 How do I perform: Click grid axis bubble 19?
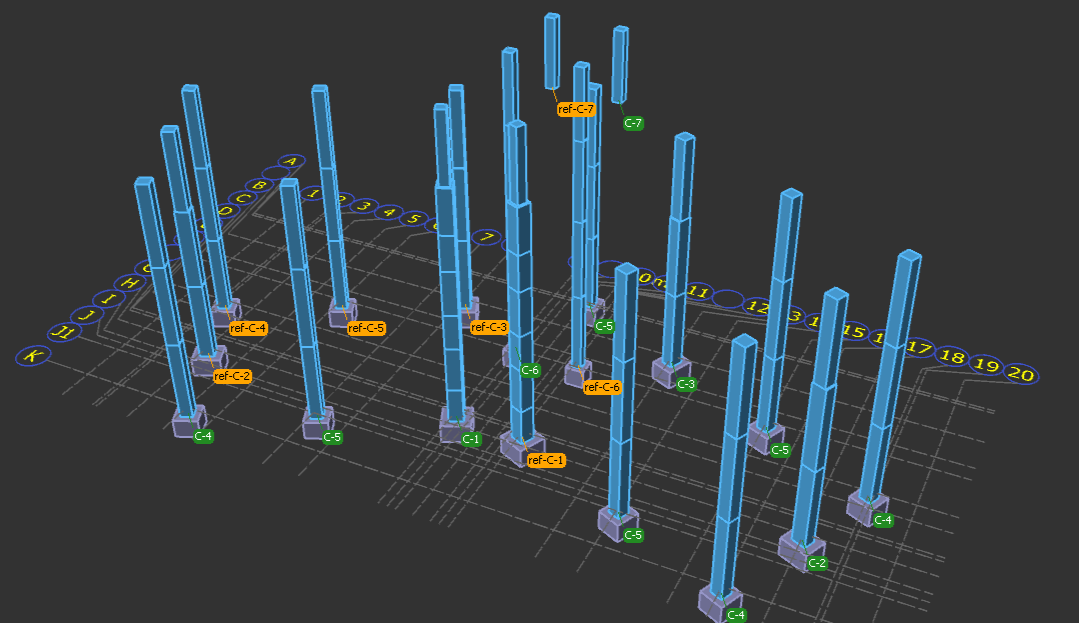(986, 365)
